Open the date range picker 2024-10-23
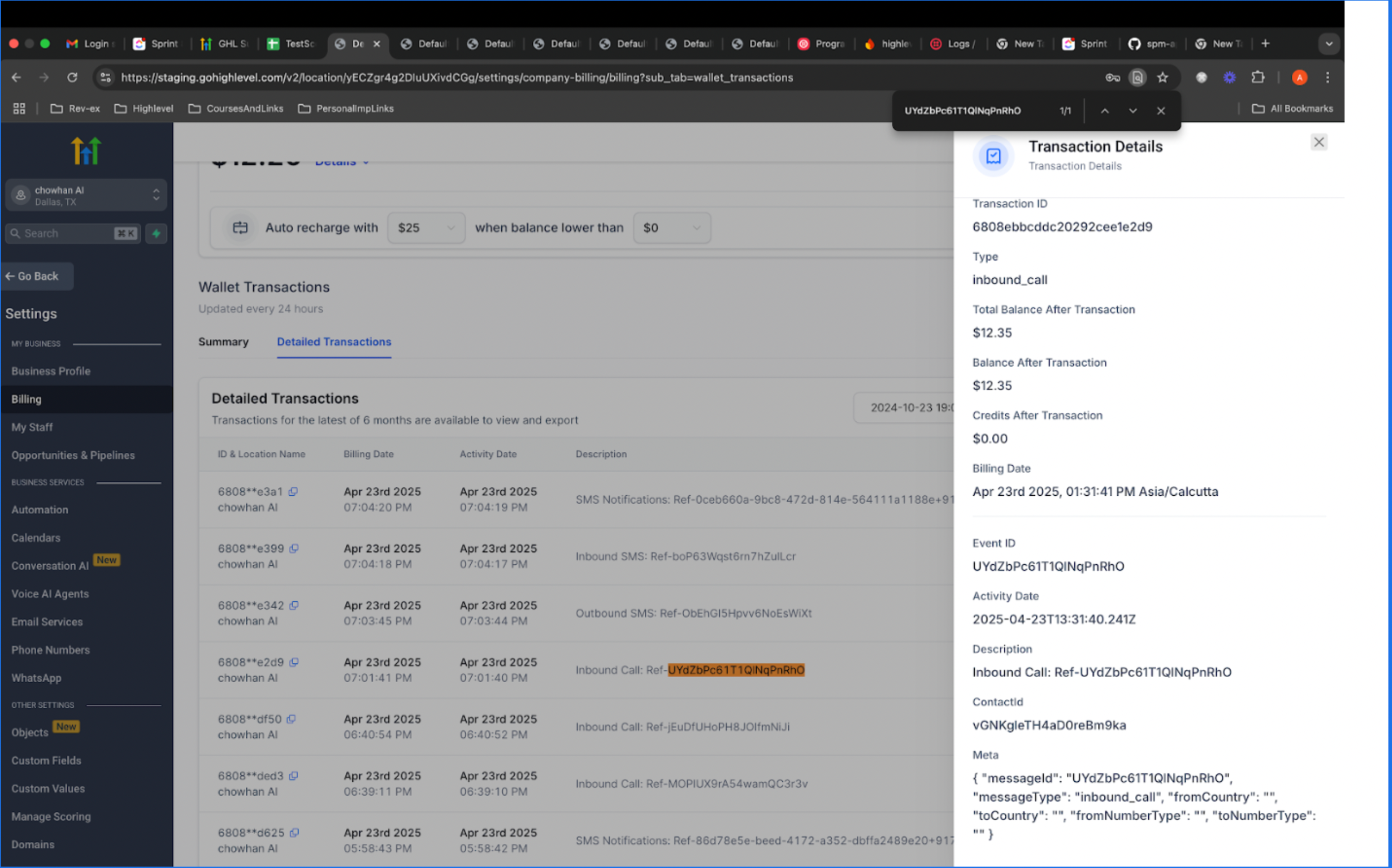 click(x=904, y=408)
